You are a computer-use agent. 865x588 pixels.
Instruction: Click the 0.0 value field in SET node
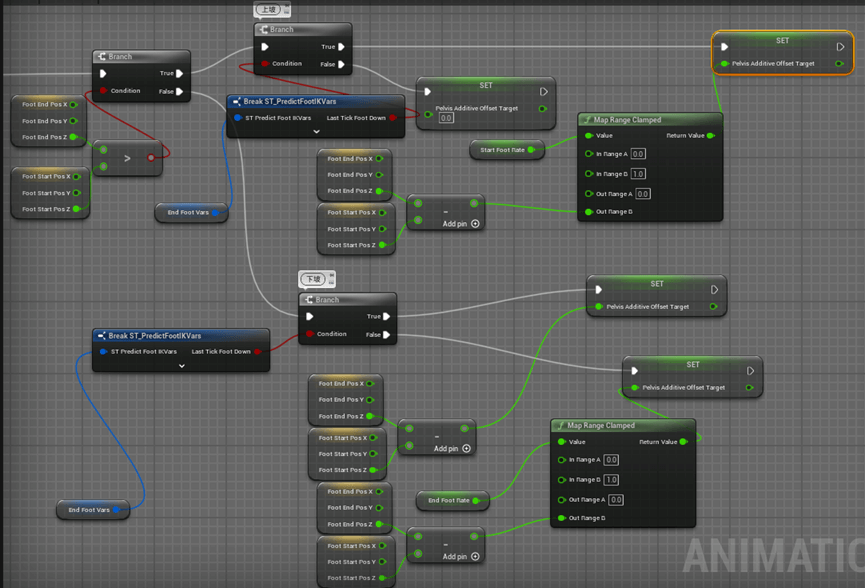[446, 118]
